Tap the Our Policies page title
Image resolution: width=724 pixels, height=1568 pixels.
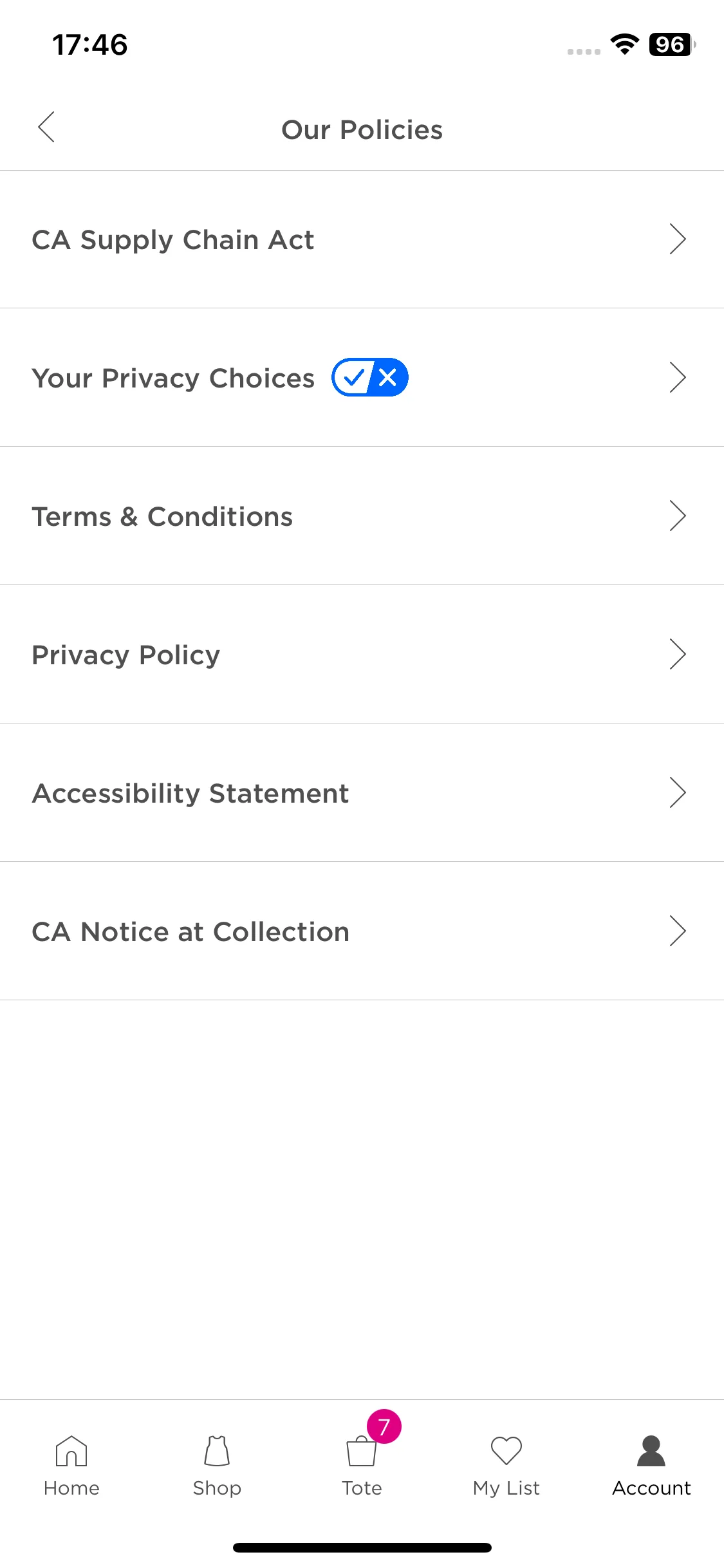click(362, 130)
